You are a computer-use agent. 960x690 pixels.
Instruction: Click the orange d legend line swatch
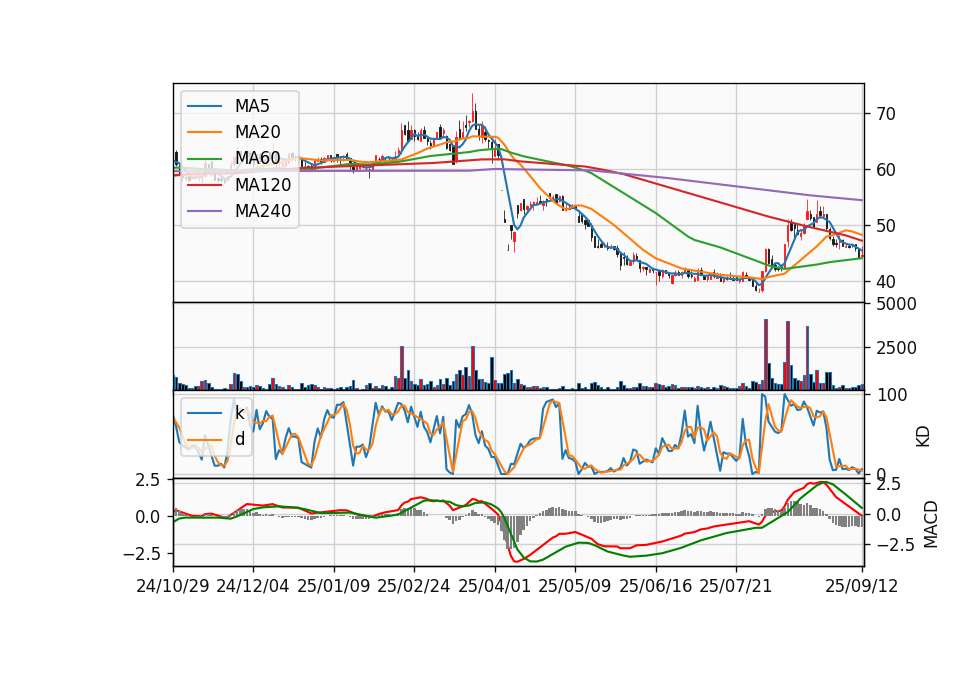click(x=204, y=440)
